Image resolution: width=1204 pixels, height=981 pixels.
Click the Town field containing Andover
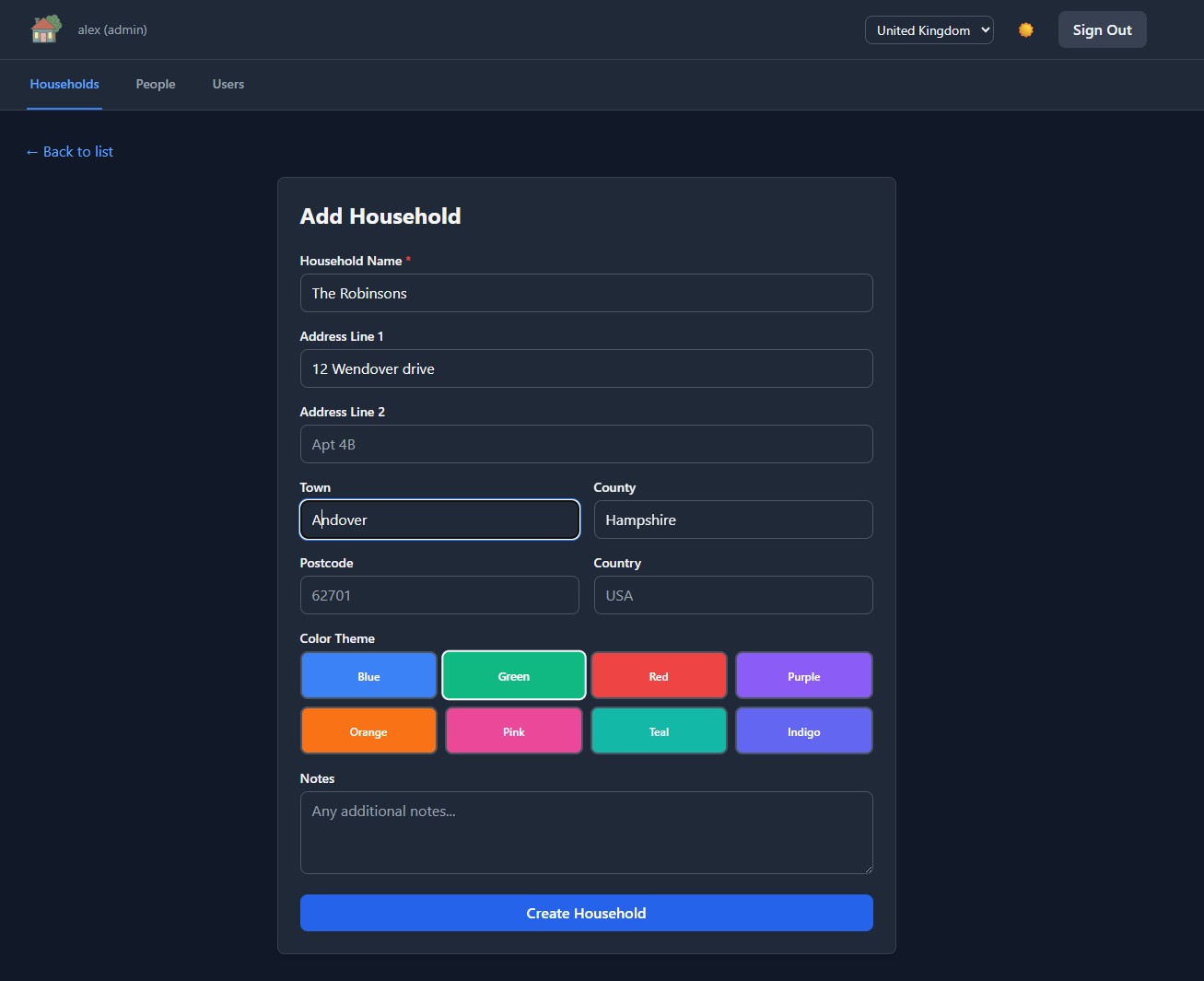(439, 520)
